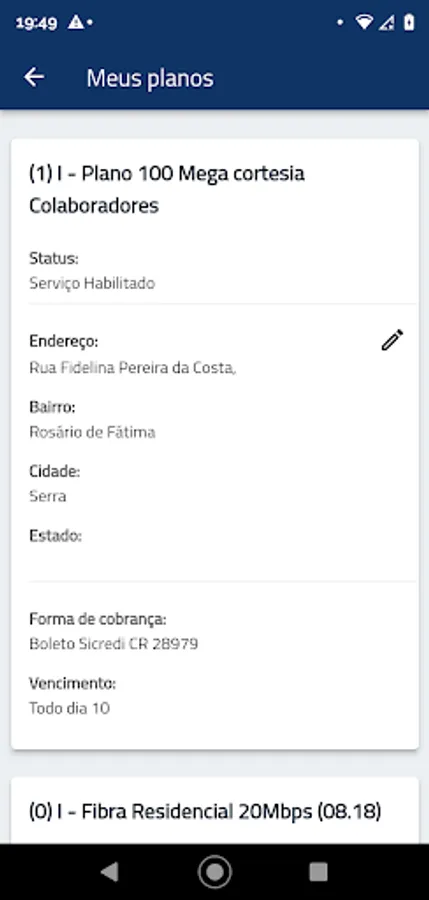Select the Rua Fidelina Pereira da Costa address
This screenshot has height=900, width=429.
133,368
